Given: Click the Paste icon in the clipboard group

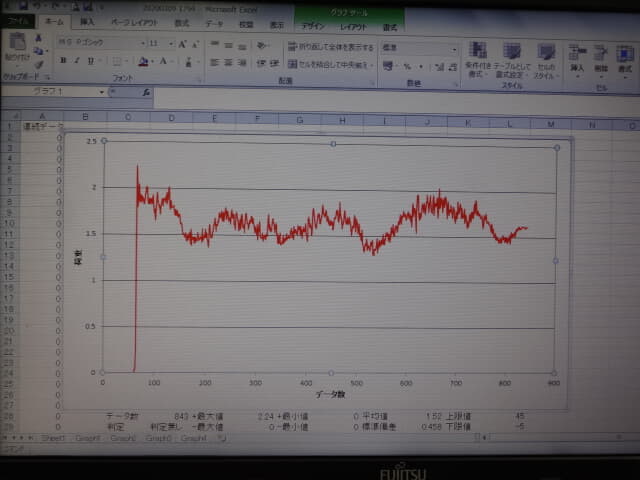Looking at the screenshot, I should [x=15, y=50].
